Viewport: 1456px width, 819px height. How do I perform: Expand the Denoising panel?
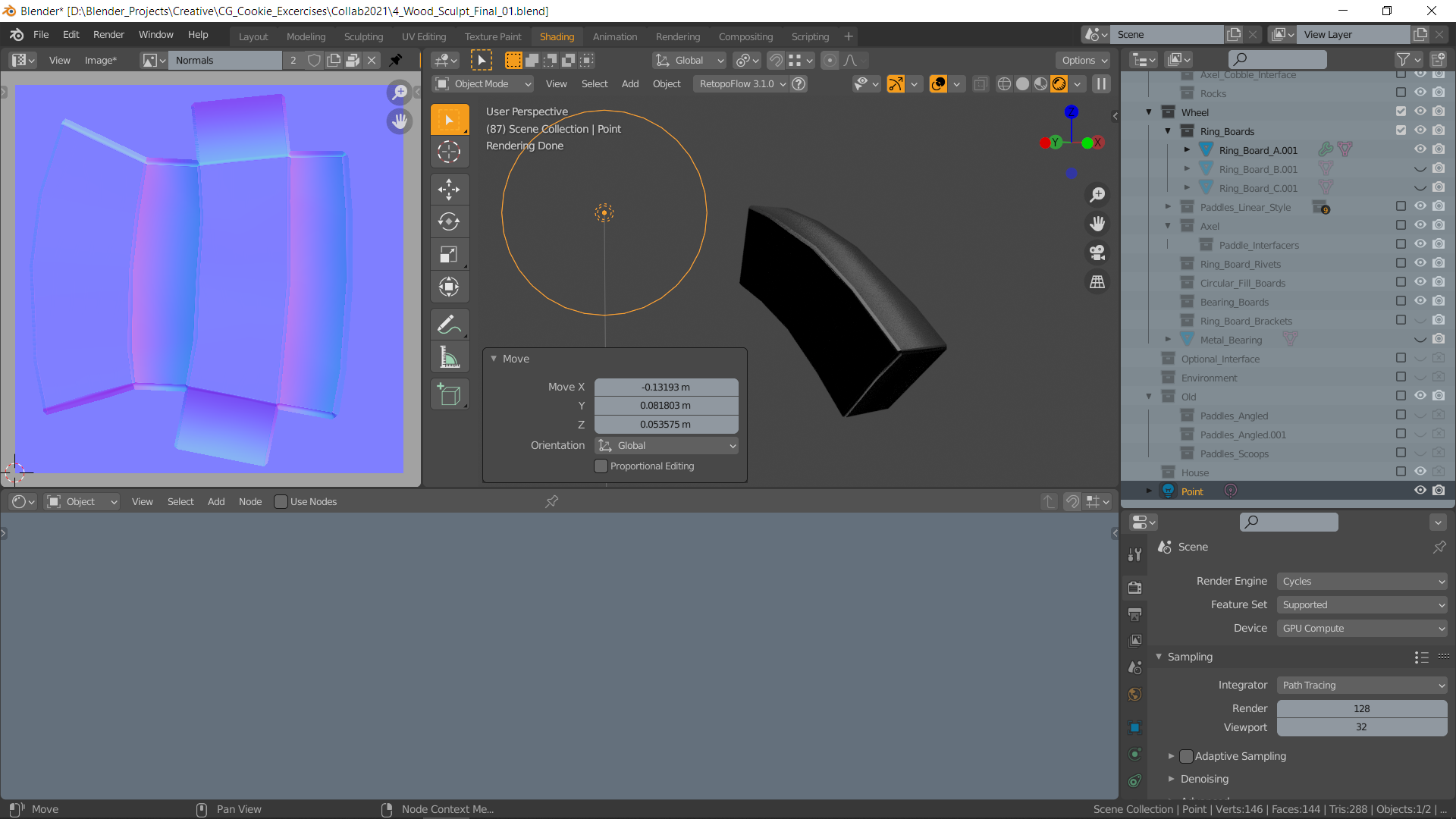(x=1203, y=779)
